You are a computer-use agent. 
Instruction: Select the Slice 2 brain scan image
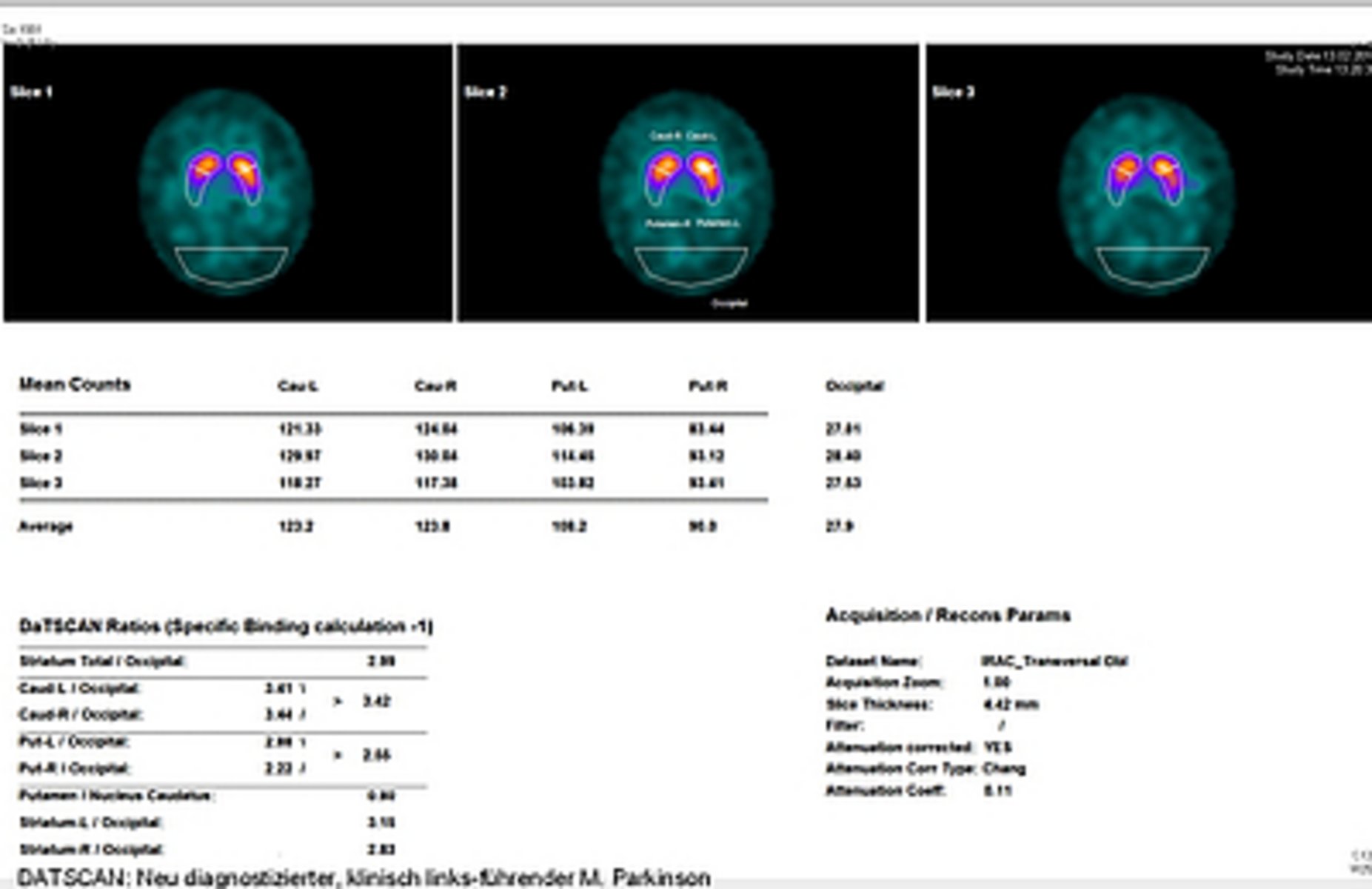coord(688,183)
